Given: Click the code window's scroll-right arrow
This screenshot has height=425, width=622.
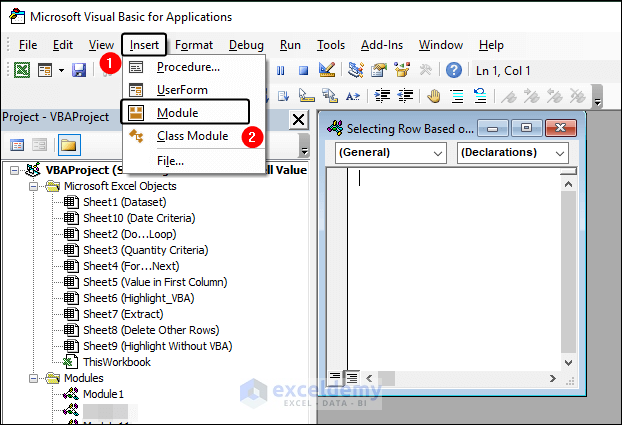Looking at the screenshot, I should coord(553,378).
